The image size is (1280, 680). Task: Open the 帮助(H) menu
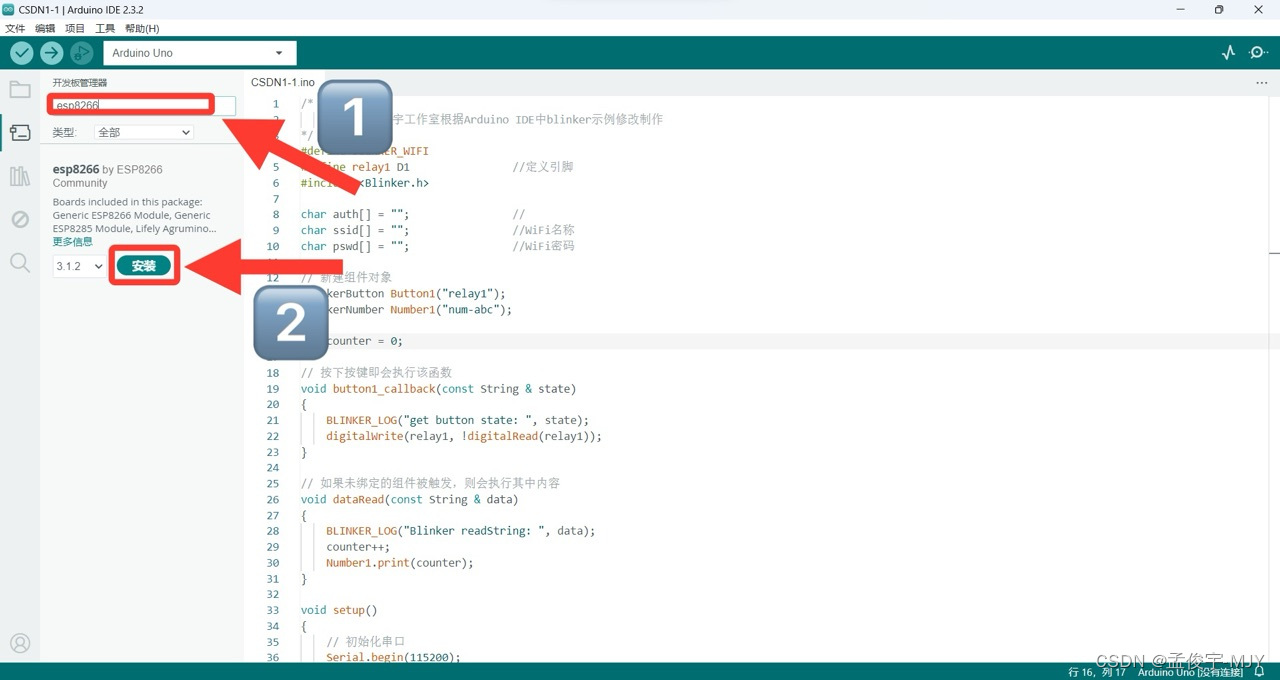click(142, 28)
